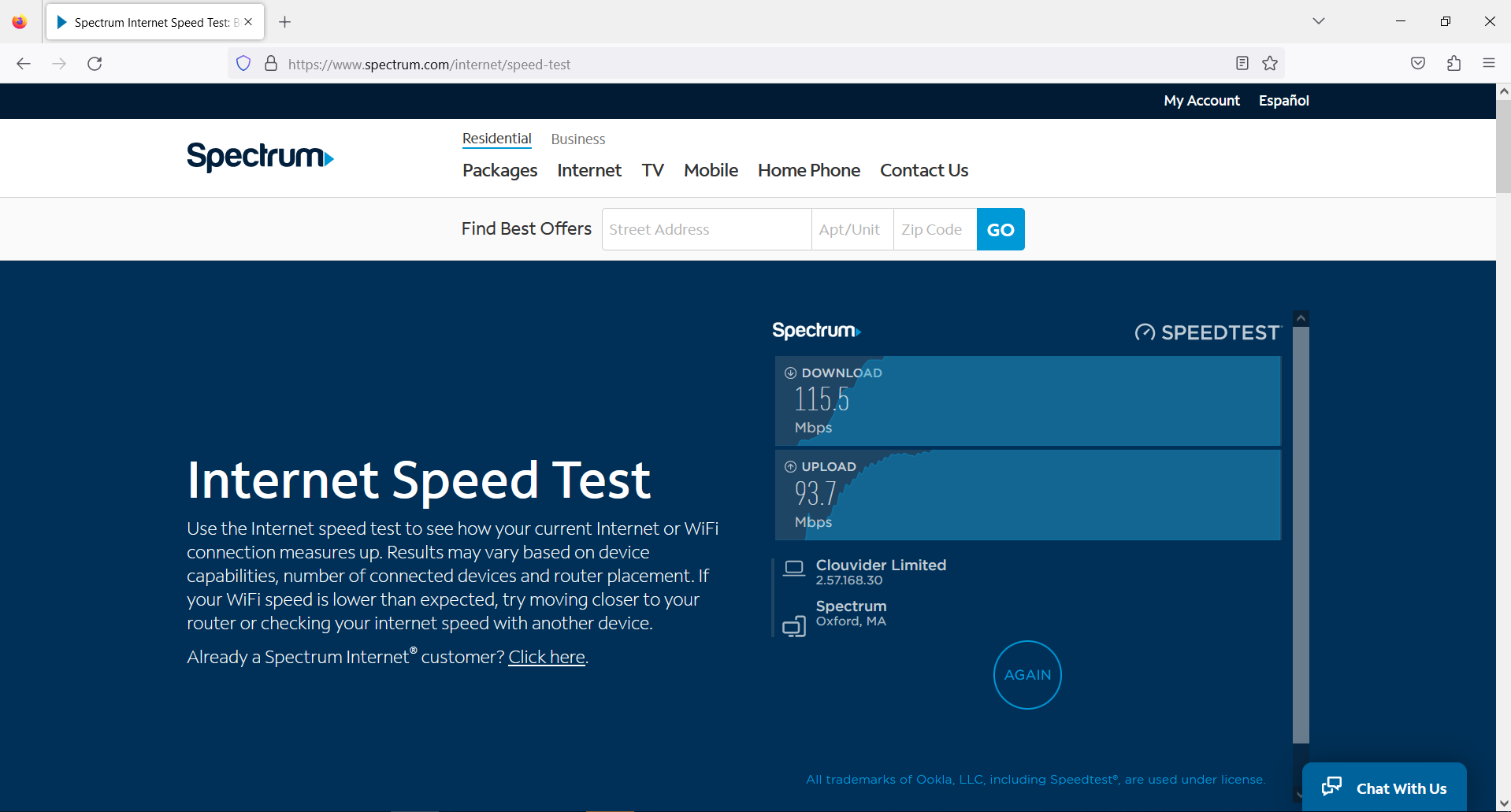
Task: Open the browser extensions puzzle icon
Action: pos(1453,63)
